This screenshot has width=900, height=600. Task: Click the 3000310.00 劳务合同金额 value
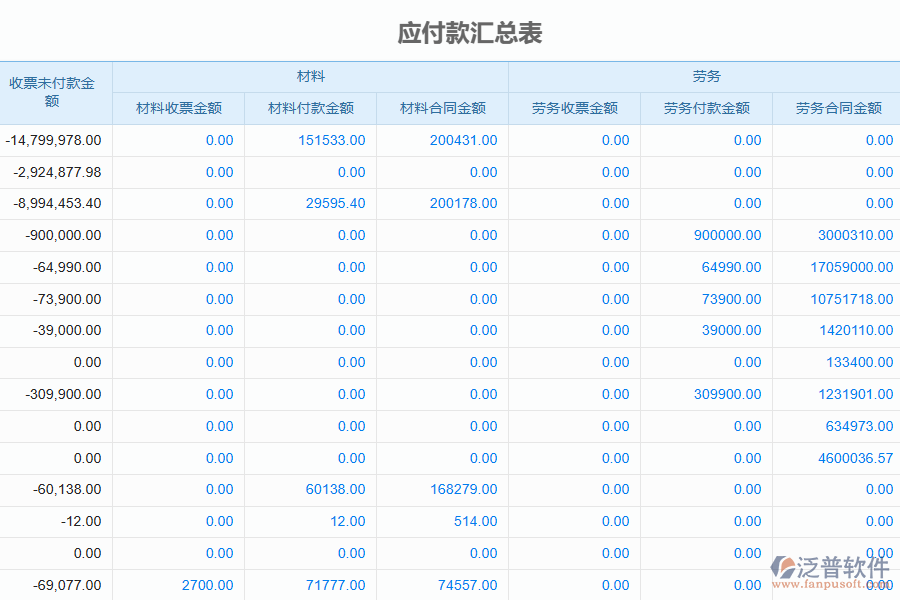(855, 235)
